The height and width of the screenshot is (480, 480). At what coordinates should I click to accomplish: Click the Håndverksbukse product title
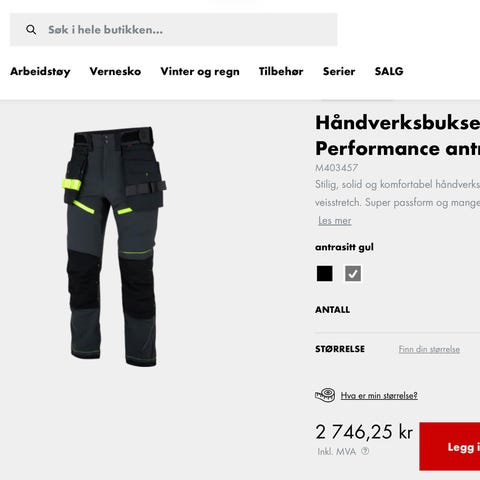tap(398, 135)
